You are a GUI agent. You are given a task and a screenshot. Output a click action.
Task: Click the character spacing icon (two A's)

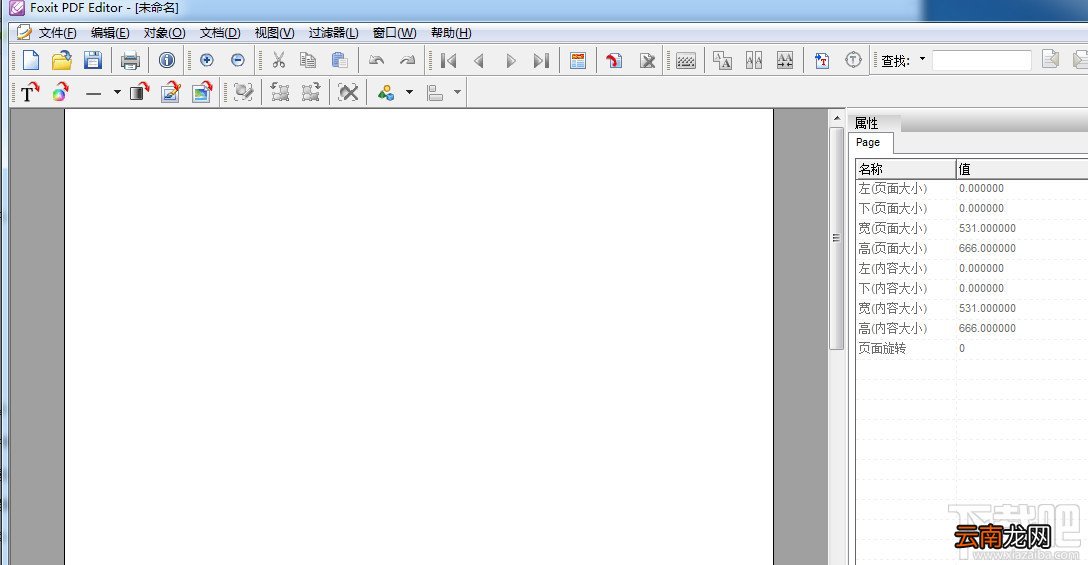(754, 60)
